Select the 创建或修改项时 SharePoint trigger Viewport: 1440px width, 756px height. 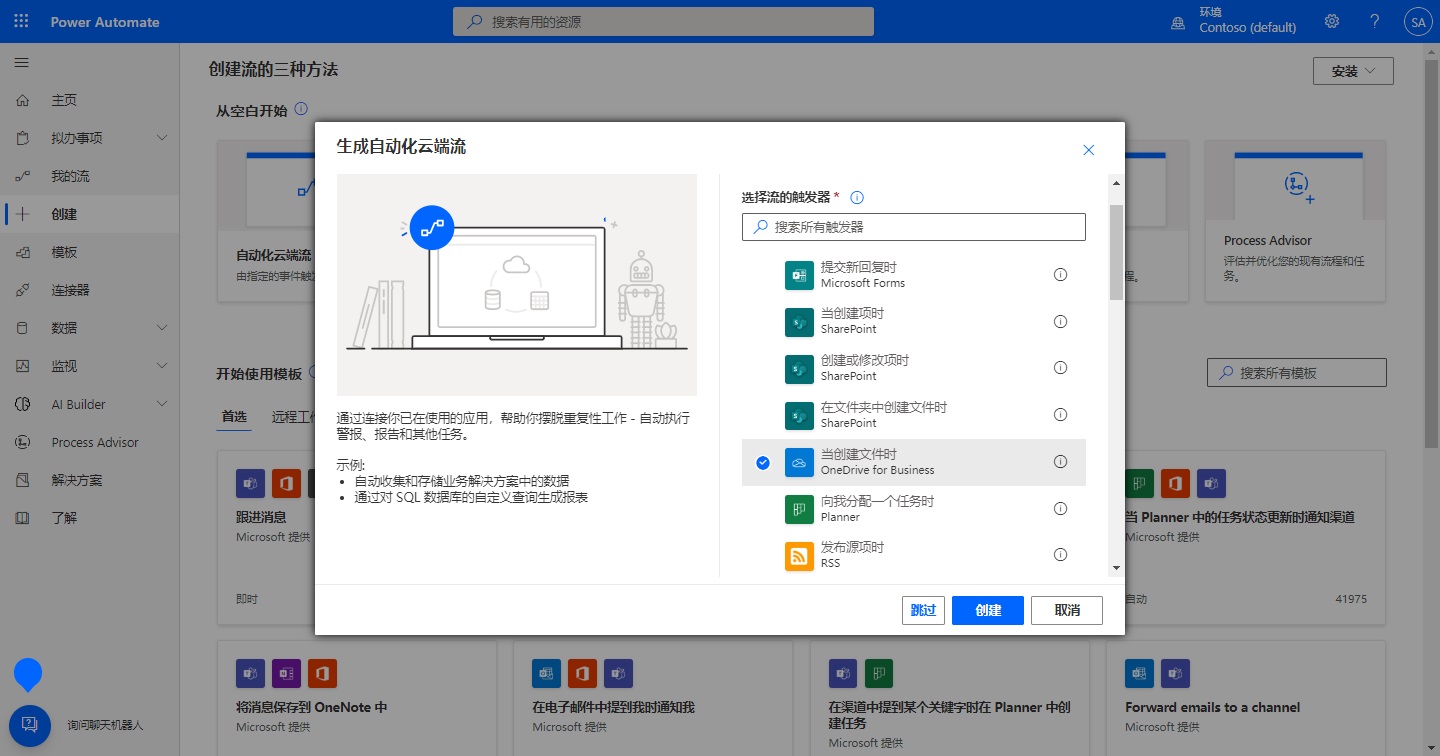click(x=914, y=368)
